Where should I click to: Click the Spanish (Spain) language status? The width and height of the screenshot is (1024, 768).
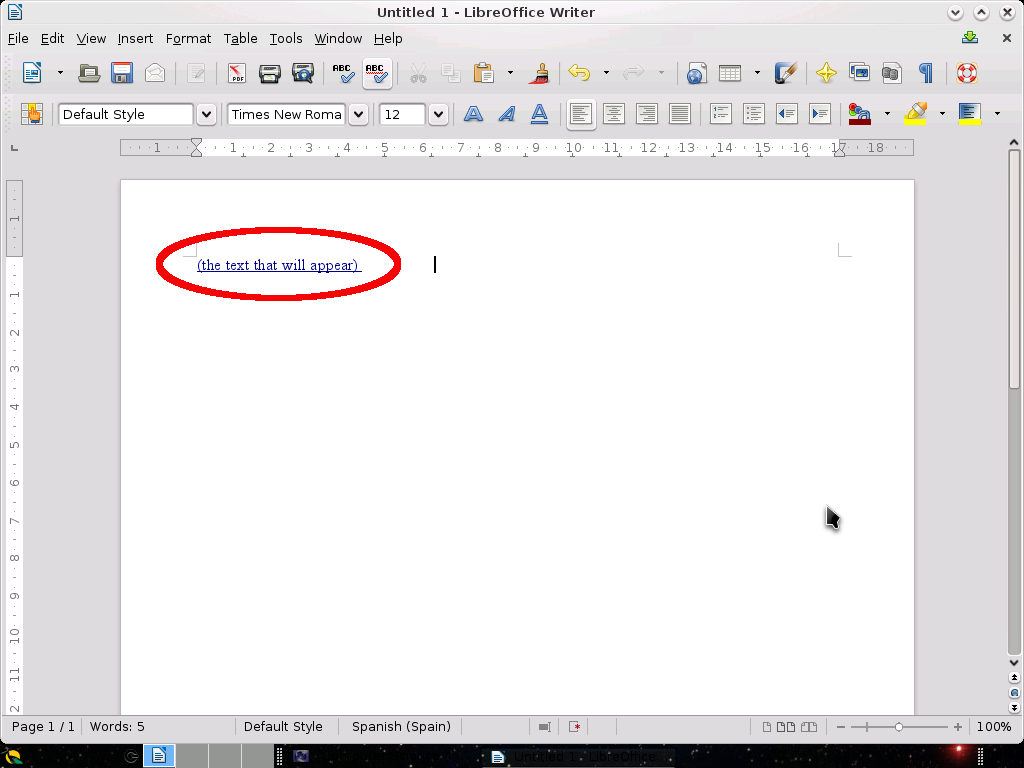pyautogui.click(x=399, y=726)
